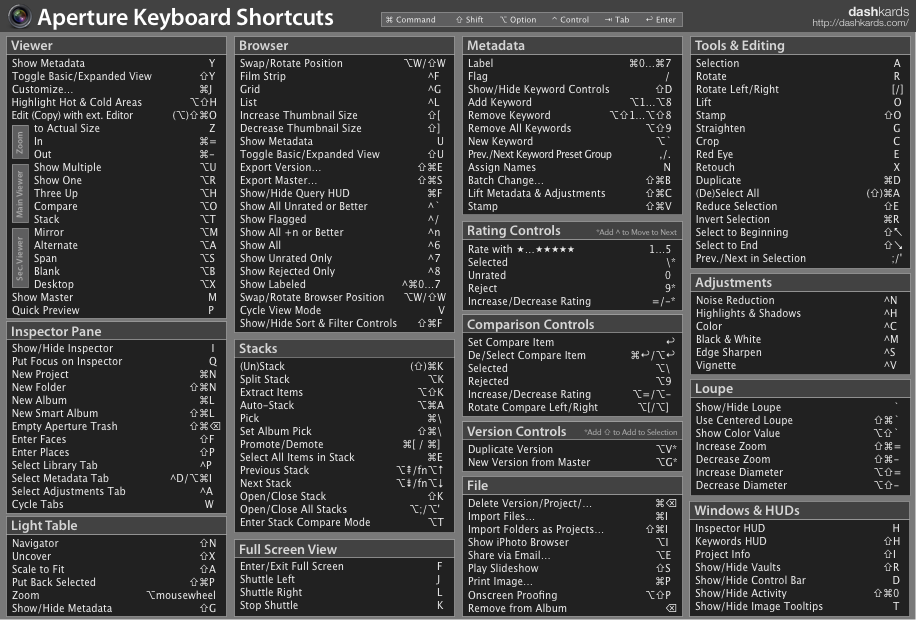Click "Unrated" under Rating Controls

coord(570,275)
